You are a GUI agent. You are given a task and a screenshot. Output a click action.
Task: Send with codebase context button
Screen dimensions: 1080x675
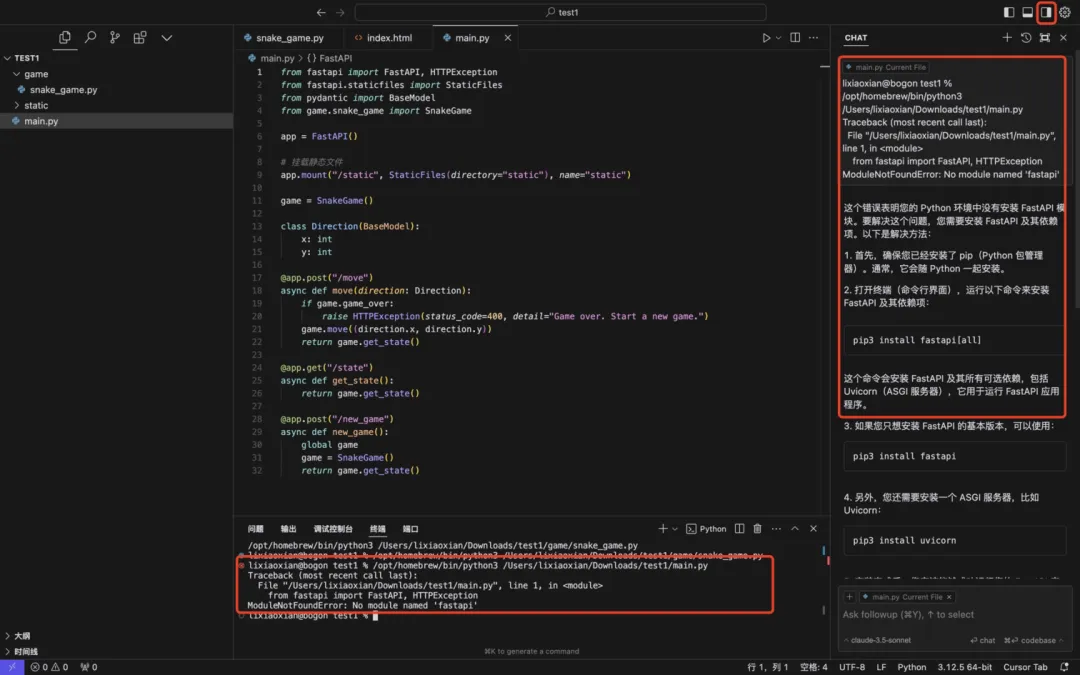[x=1033, y=641]
